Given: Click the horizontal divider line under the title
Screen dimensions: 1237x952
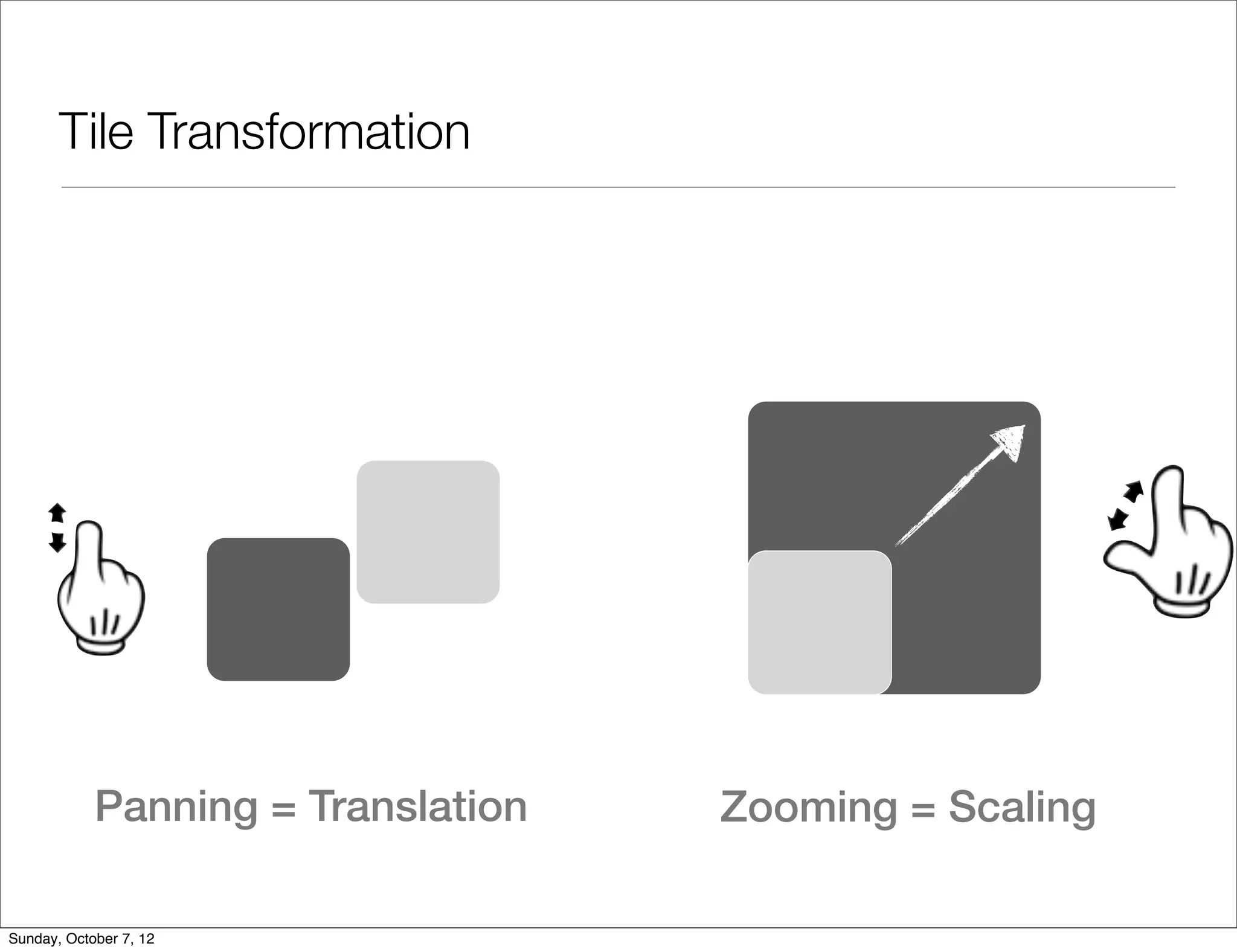Looking at the screenshot, I should coord(618,187).
